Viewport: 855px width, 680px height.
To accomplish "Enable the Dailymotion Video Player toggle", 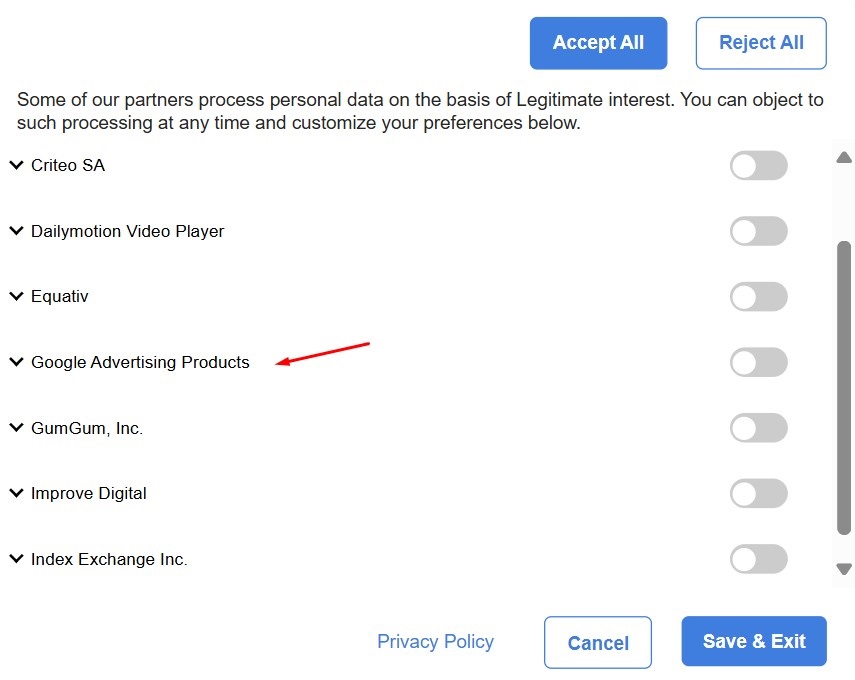I will (x=758, y=230).
